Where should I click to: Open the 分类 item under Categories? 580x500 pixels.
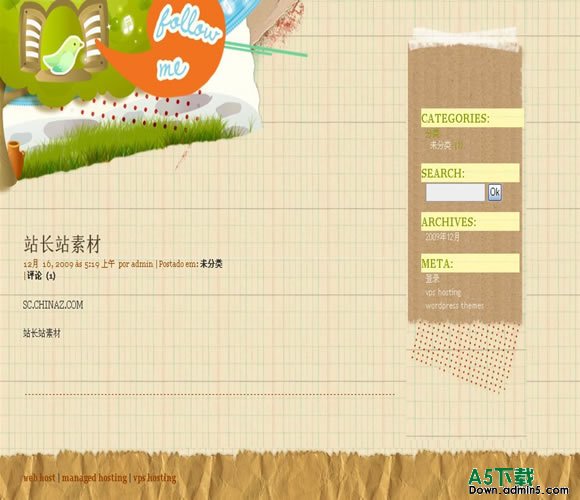(432, 133)
